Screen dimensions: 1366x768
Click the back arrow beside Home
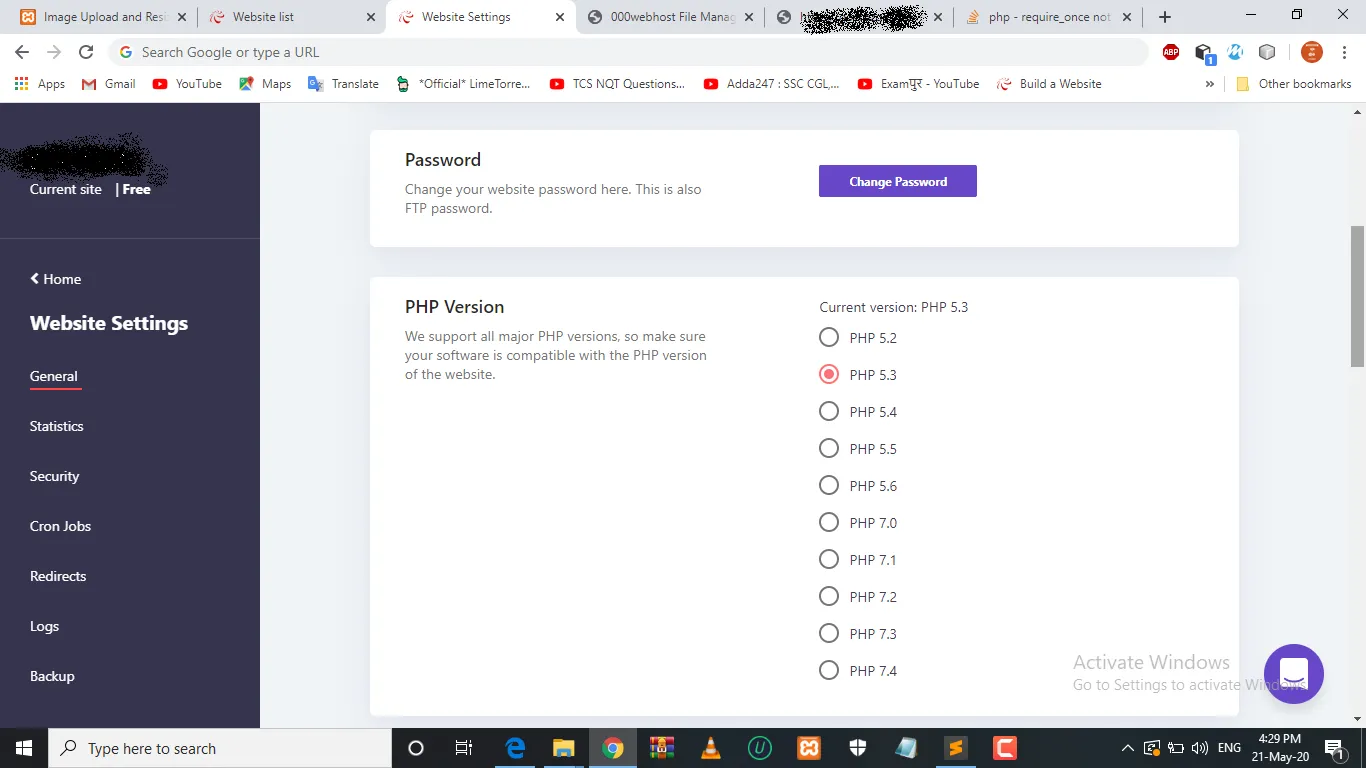click(35, 279)
